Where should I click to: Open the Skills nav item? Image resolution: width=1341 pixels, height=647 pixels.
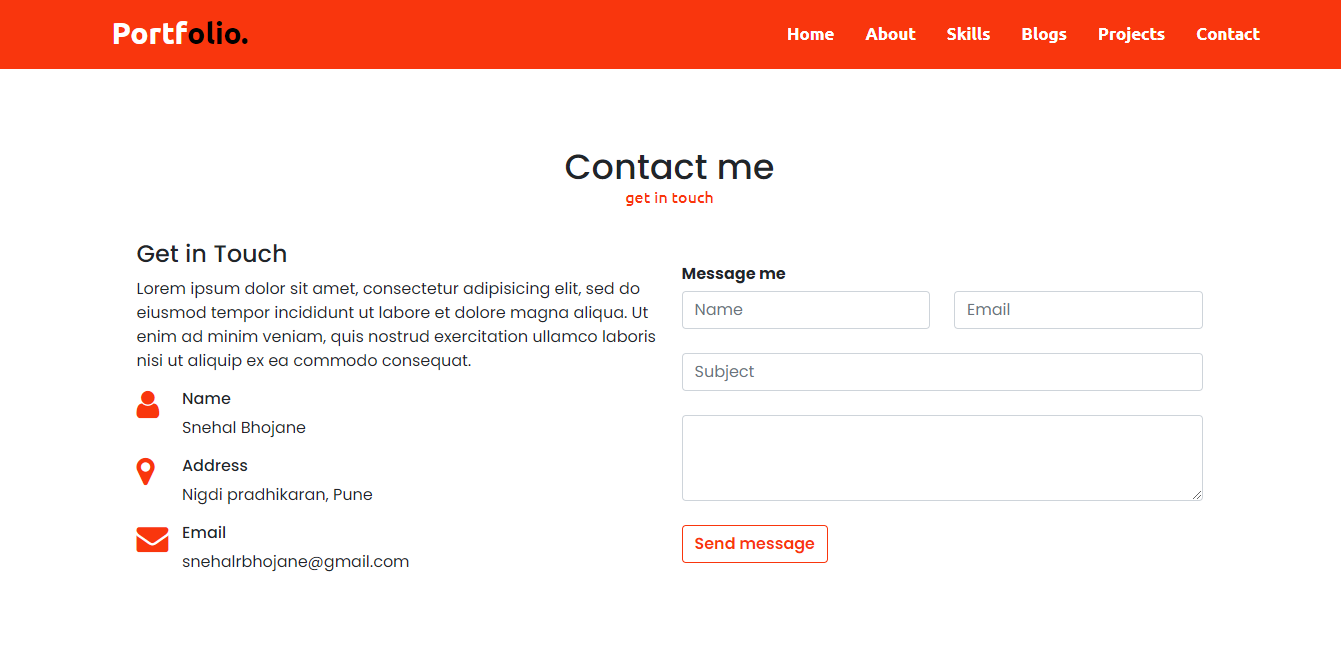point(968,34)
